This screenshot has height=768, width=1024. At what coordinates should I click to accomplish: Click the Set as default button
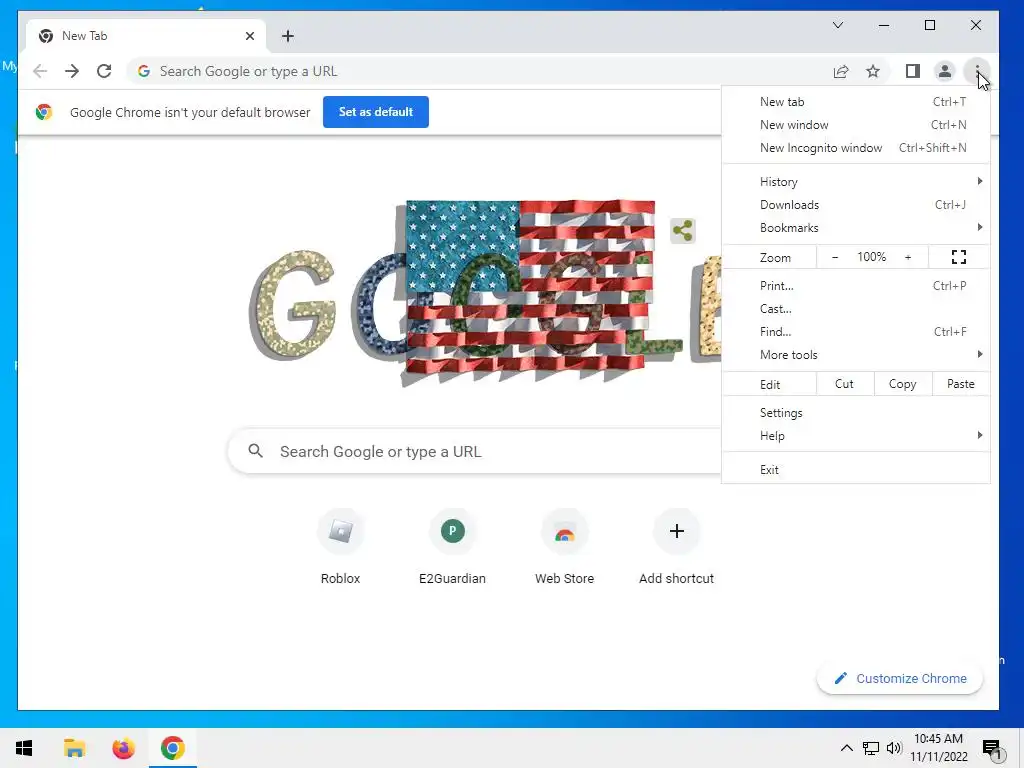[x=376, y=112]
